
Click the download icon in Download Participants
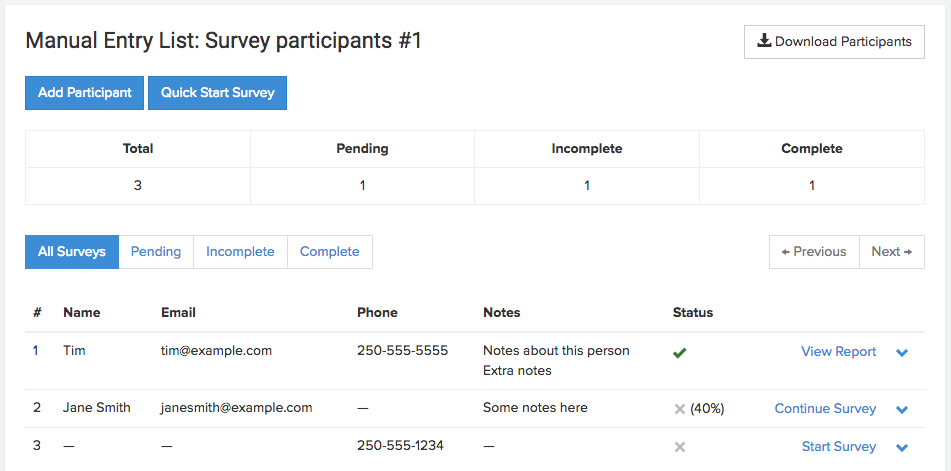(x=764, y=41)
